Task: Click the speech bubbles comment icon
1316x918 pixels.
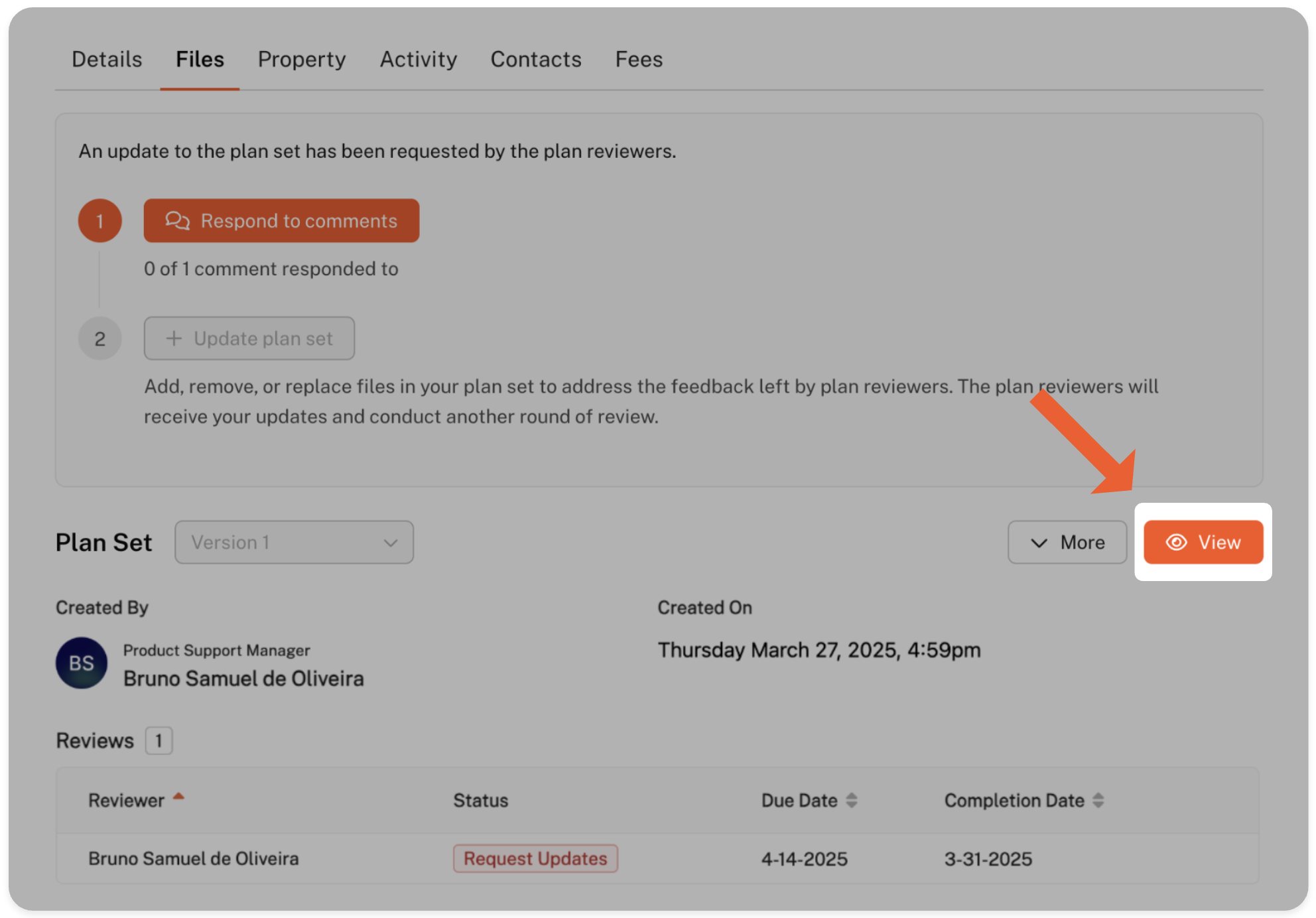Action: 177,220
